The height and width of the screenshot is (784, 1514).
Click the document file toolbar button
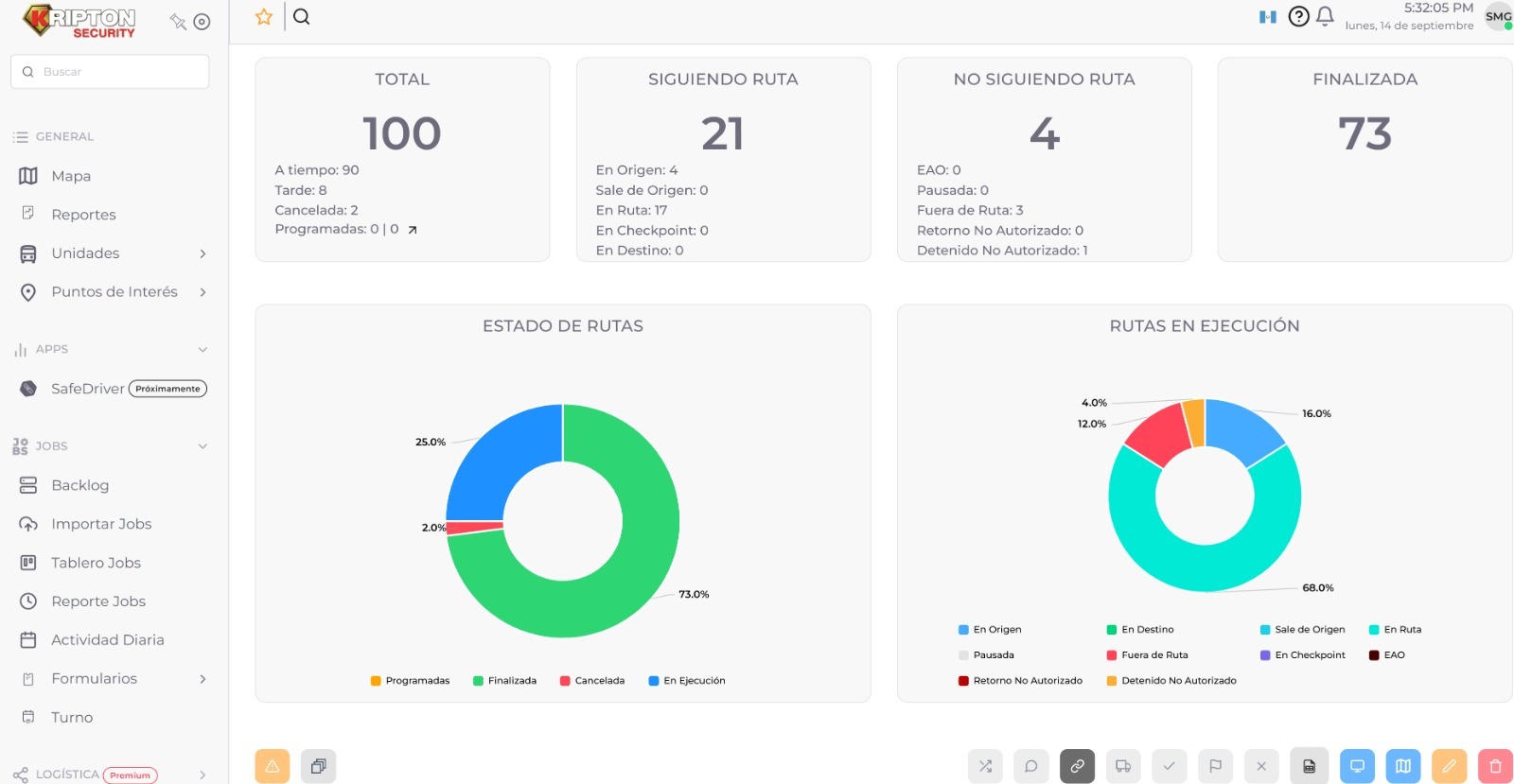pyautogui.click(x=1310, y=766)
